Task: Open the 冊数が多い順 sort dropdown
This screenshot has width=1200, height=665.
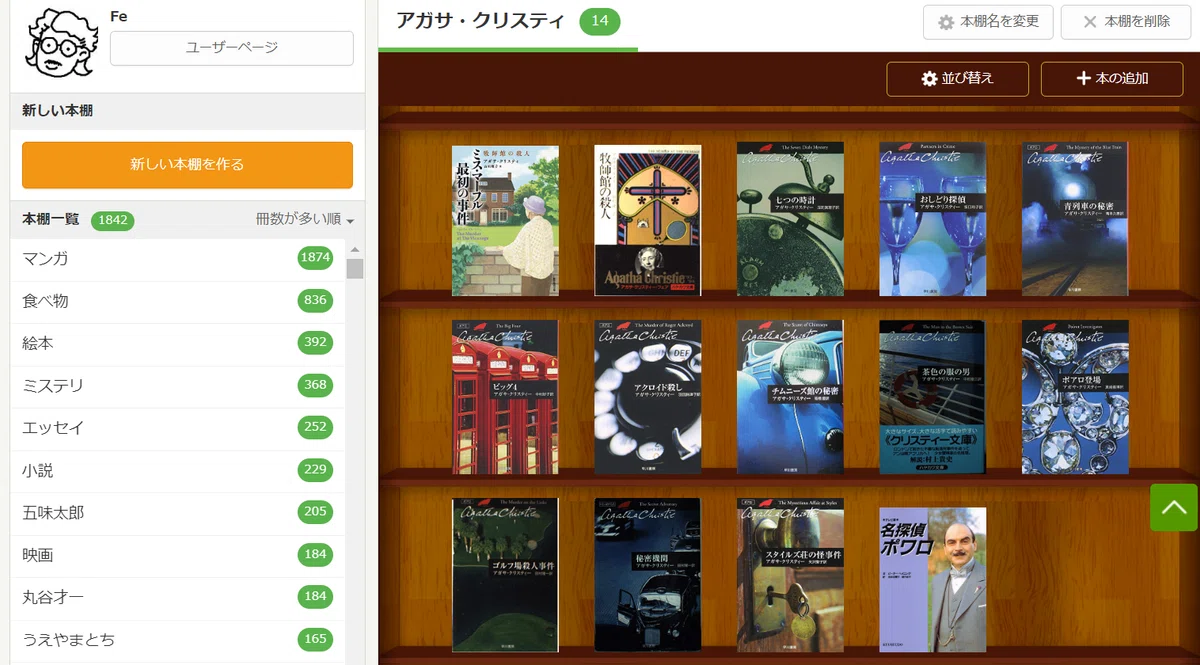Action: click(305, 220)
